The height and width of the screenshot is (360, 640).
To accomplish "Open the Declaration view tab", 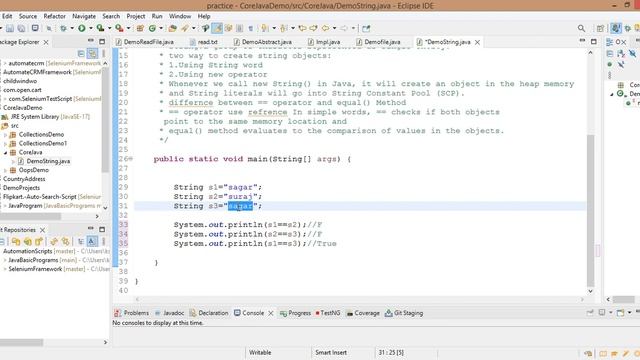I will coord(209,313).
